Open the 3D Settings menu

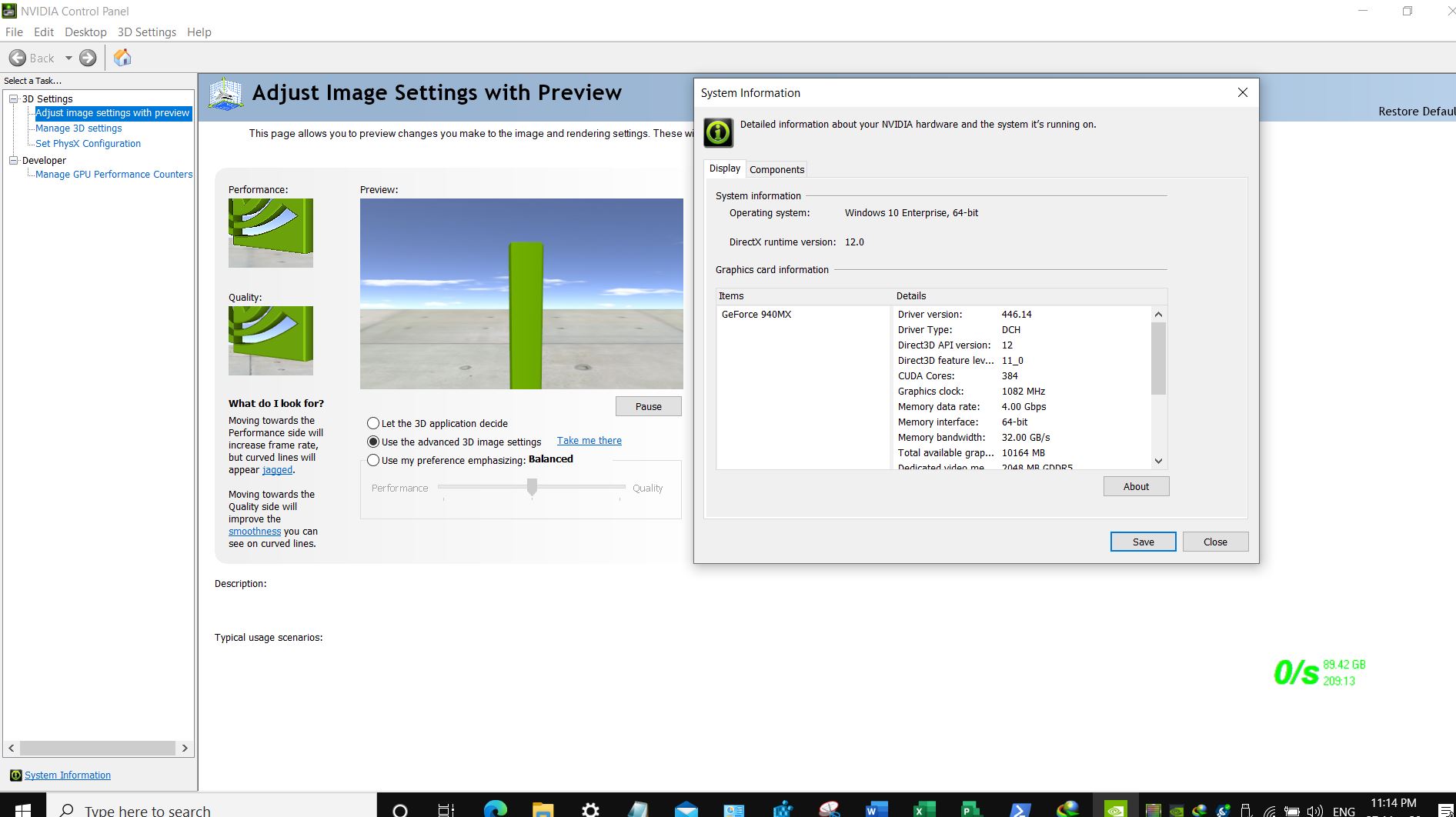pos(147,32)
